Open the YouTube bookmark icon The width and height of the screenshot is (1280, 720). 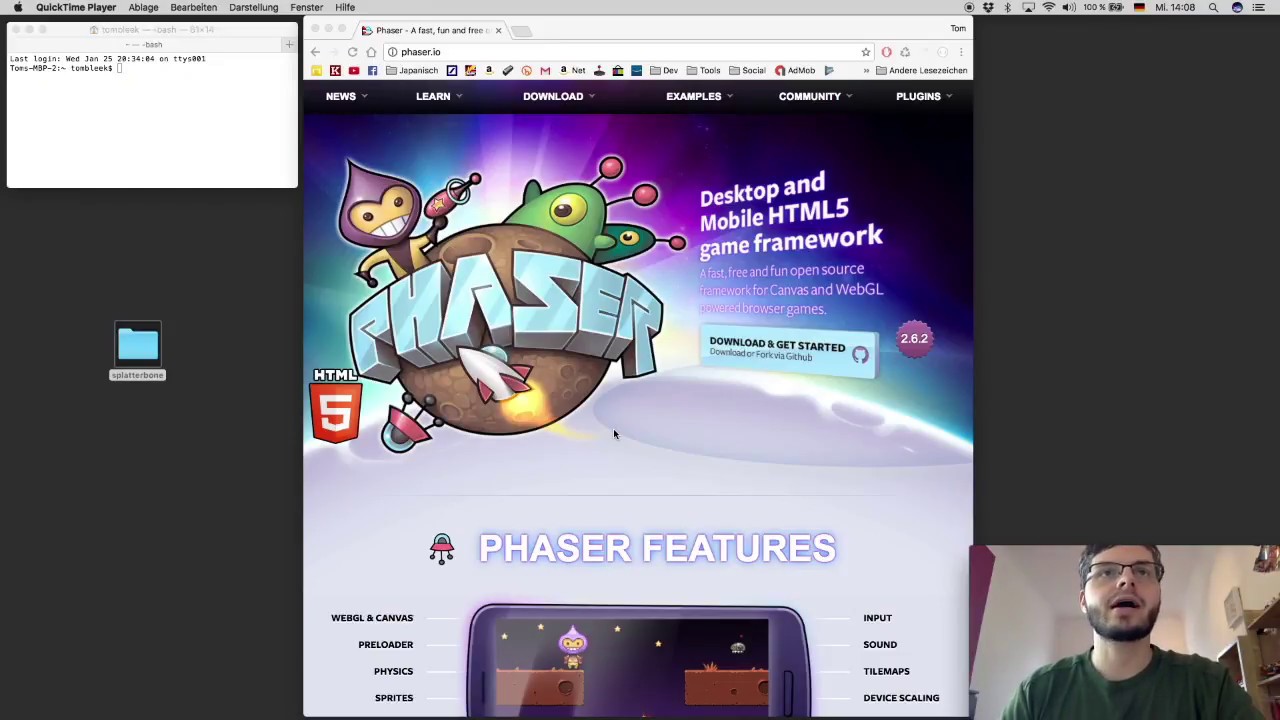354,70
